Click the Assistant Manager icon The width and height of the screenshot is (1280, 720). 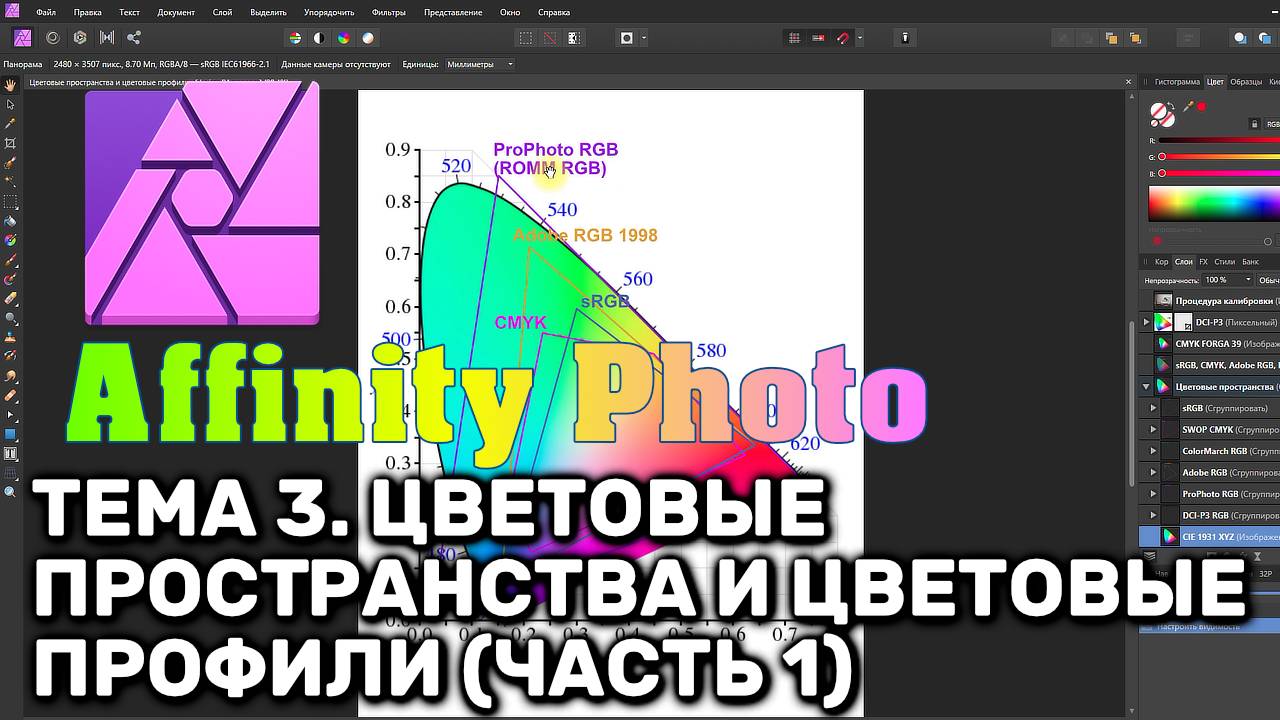tap(905, 38)
